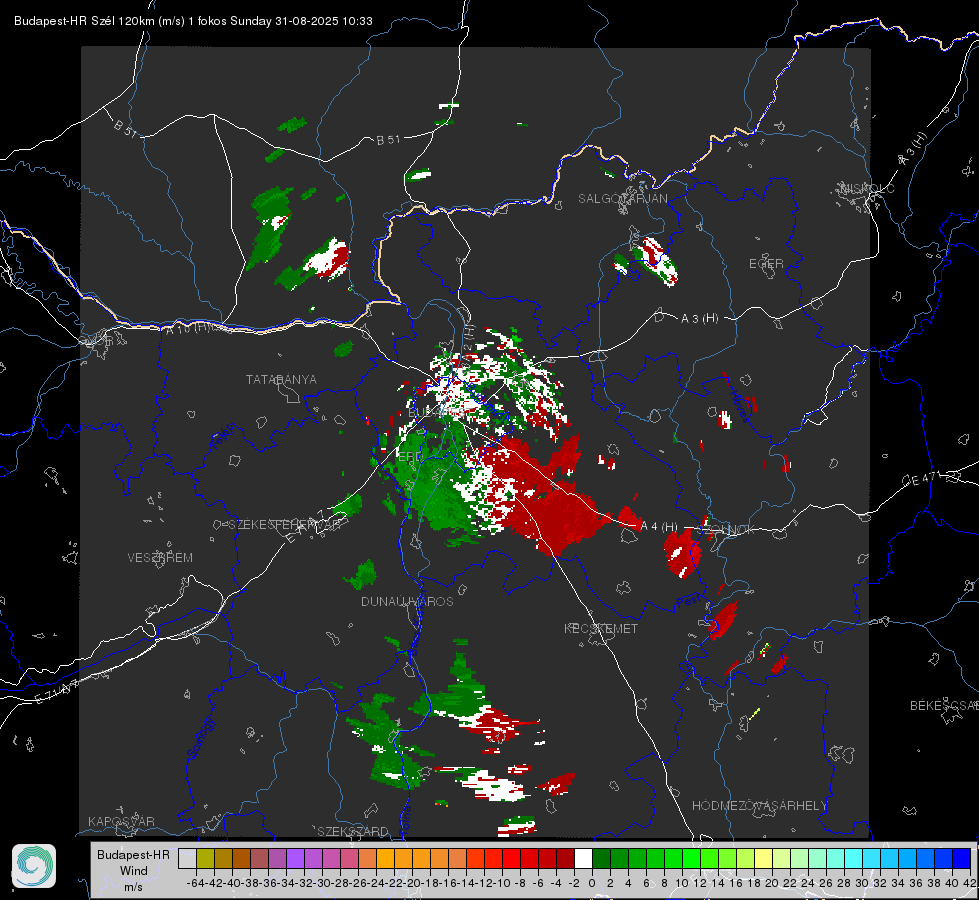Click the legend value 10
Viewport: 979px width, 900px height.
point(682,883)
